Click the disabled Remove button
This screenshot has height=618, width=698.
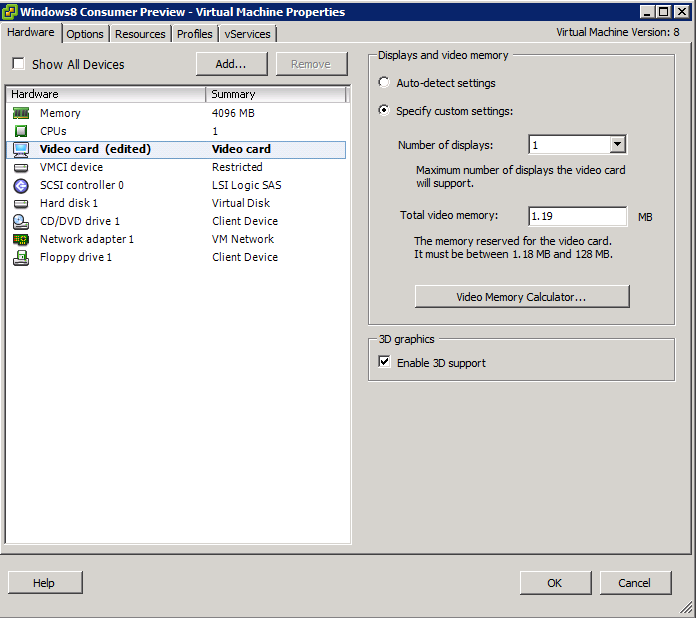pos(311,64)
